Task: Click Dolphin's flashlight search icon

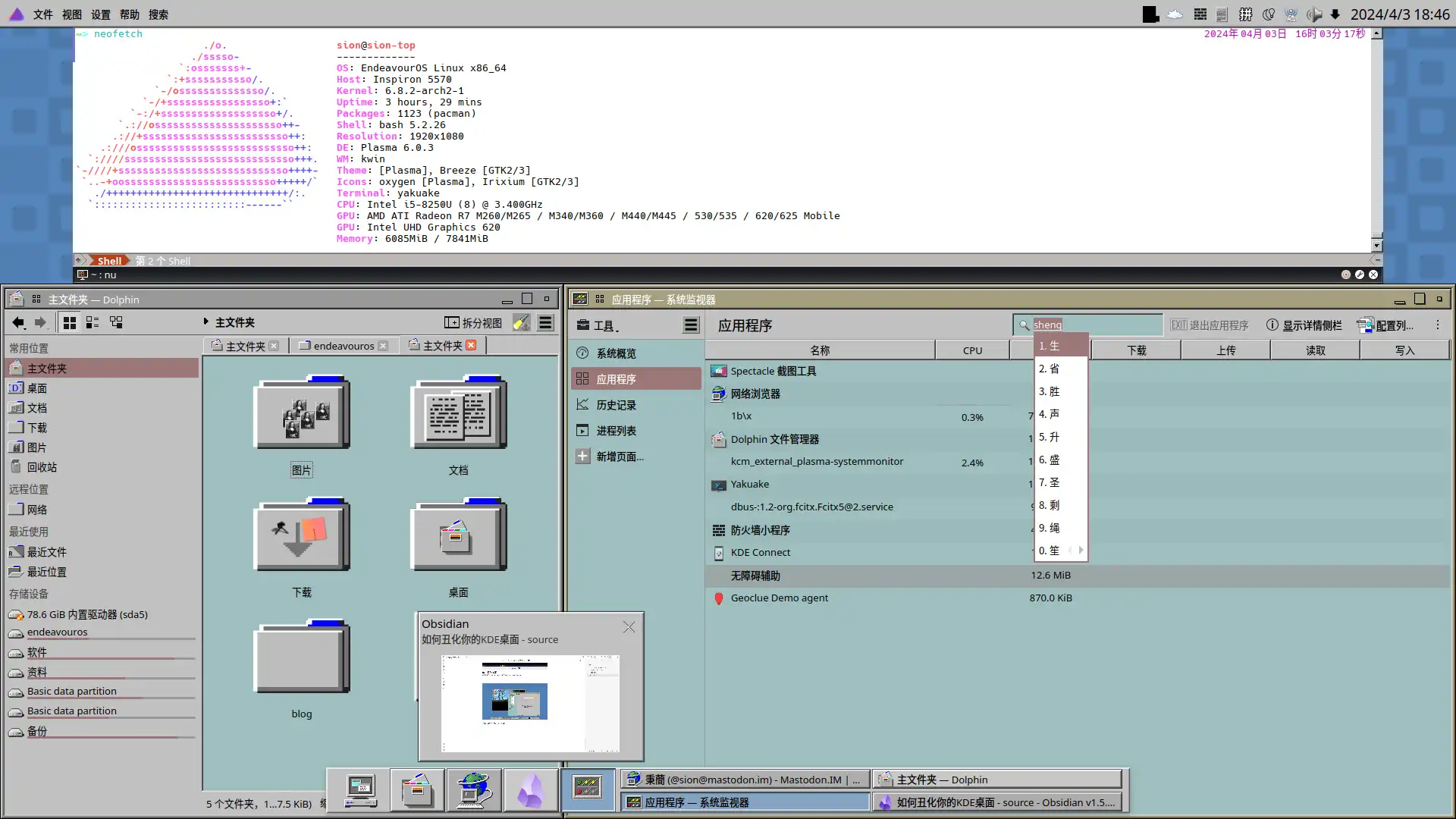Action: (x=522, y=323)
